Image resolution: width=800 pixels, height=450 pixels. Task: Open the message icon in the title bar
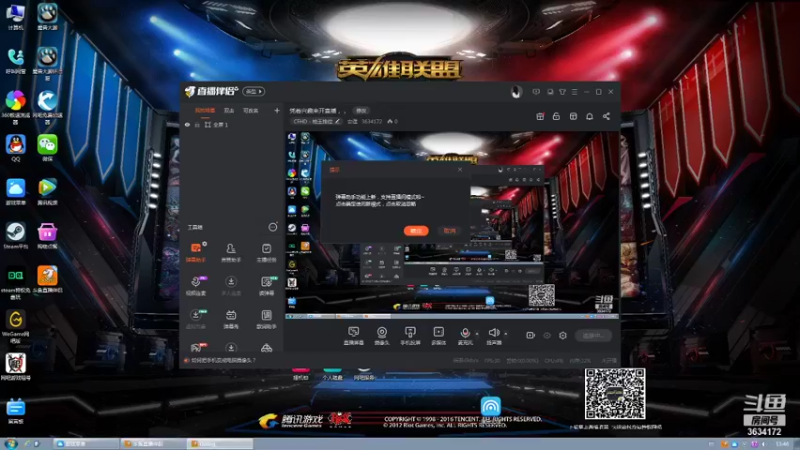tap(536, 92)
